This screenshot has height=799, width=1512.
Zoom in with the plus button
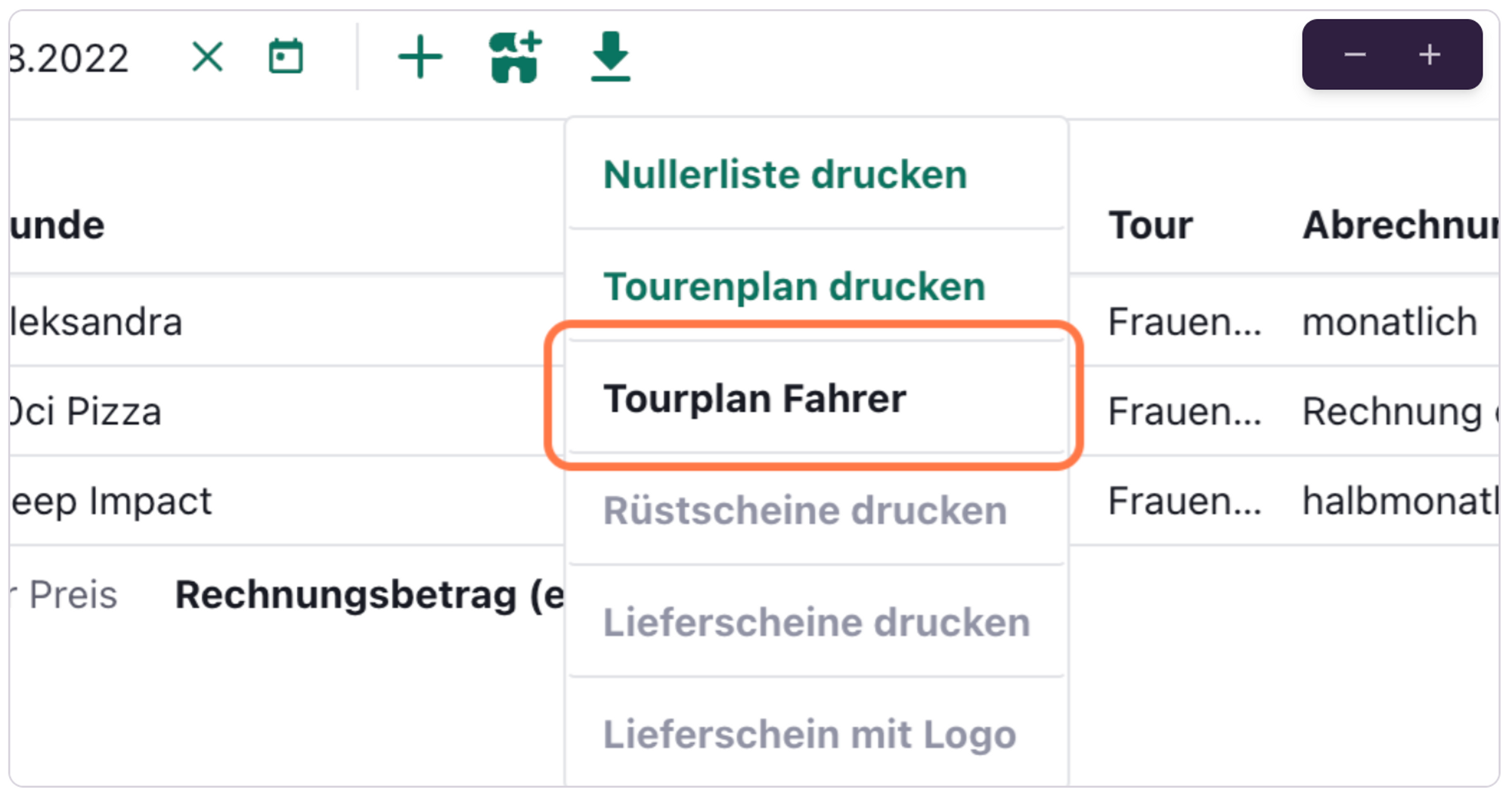pos(1429,55)
